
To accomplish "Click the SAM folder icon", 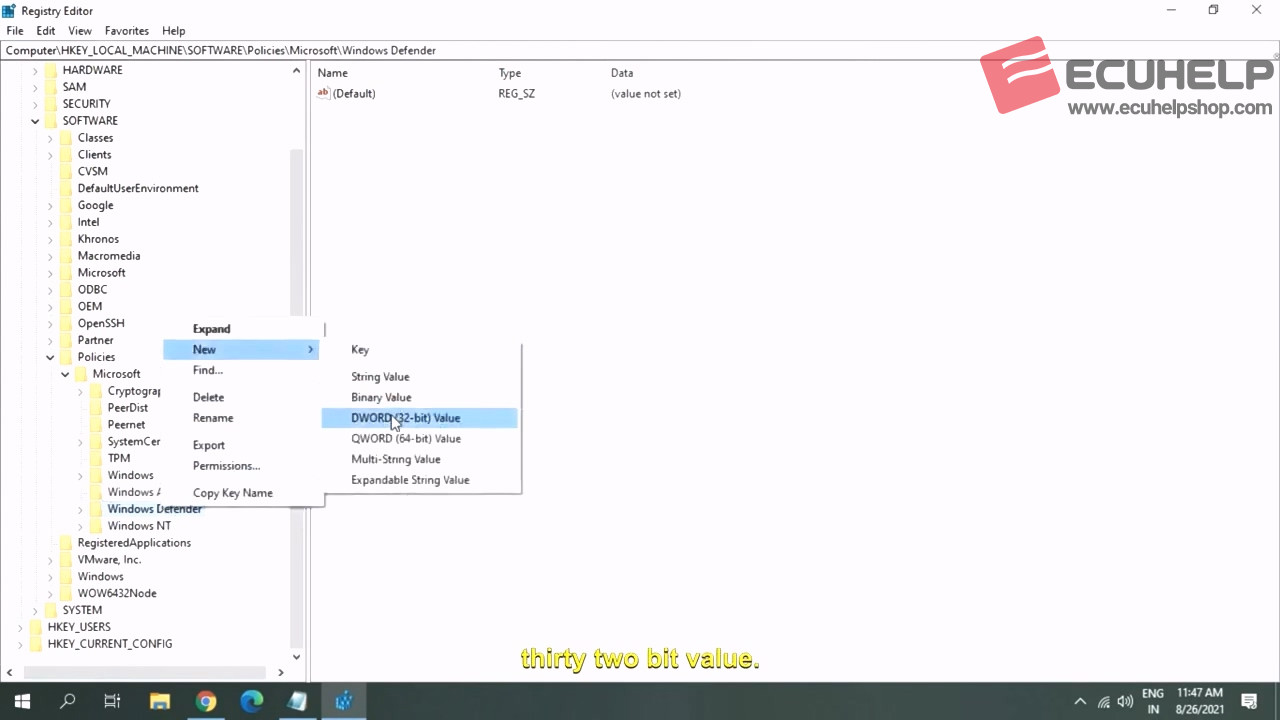I will [x=50, y=87].
